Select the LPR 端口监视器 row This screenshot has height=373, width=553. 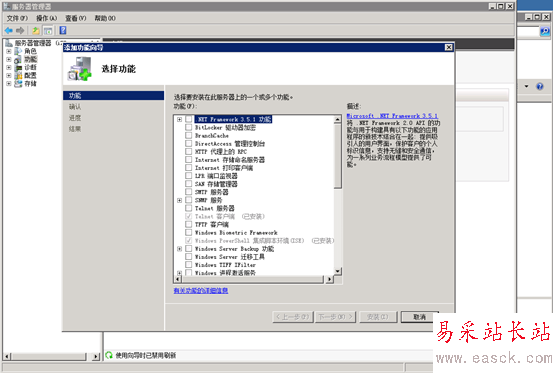pos(216,176)
